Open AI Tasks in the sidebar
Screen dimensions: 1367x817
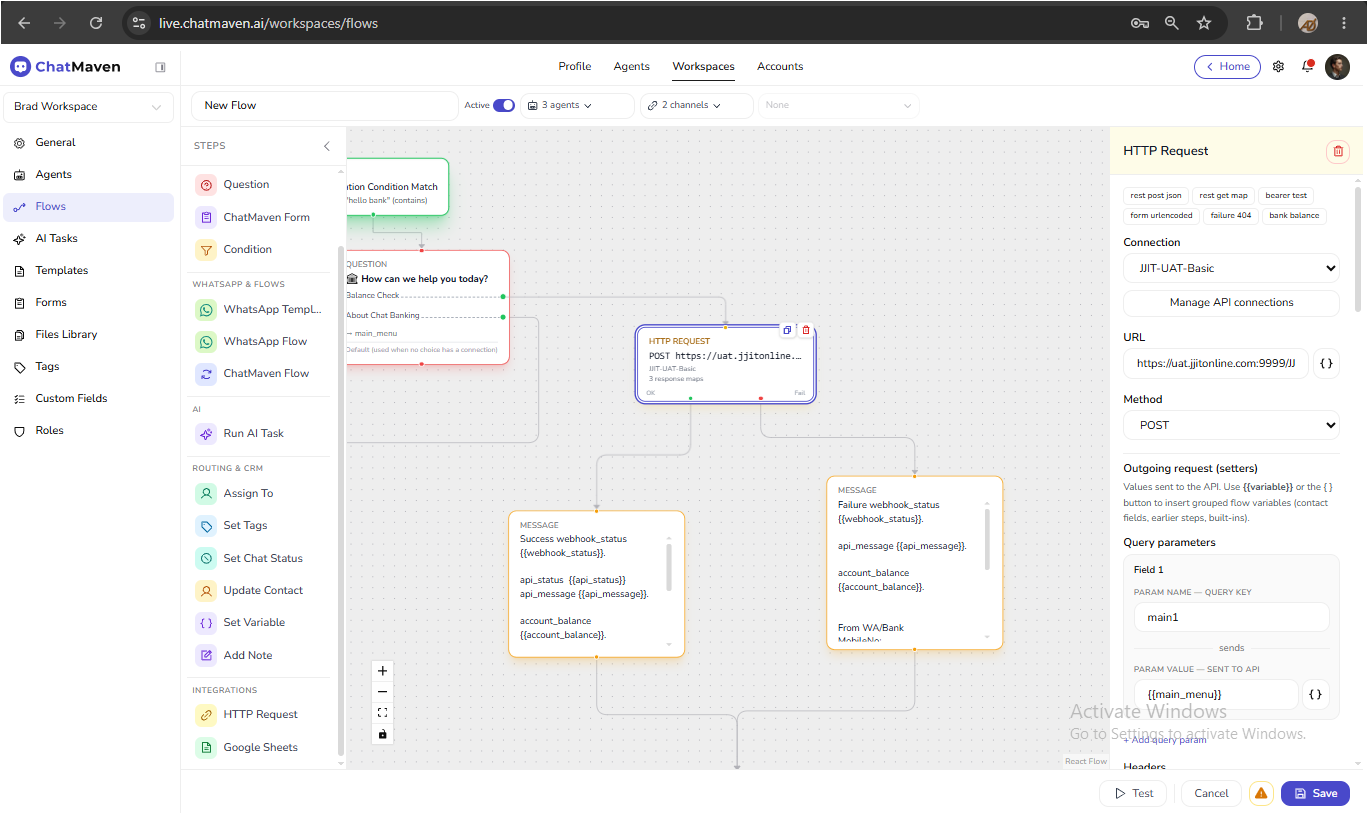88,239
